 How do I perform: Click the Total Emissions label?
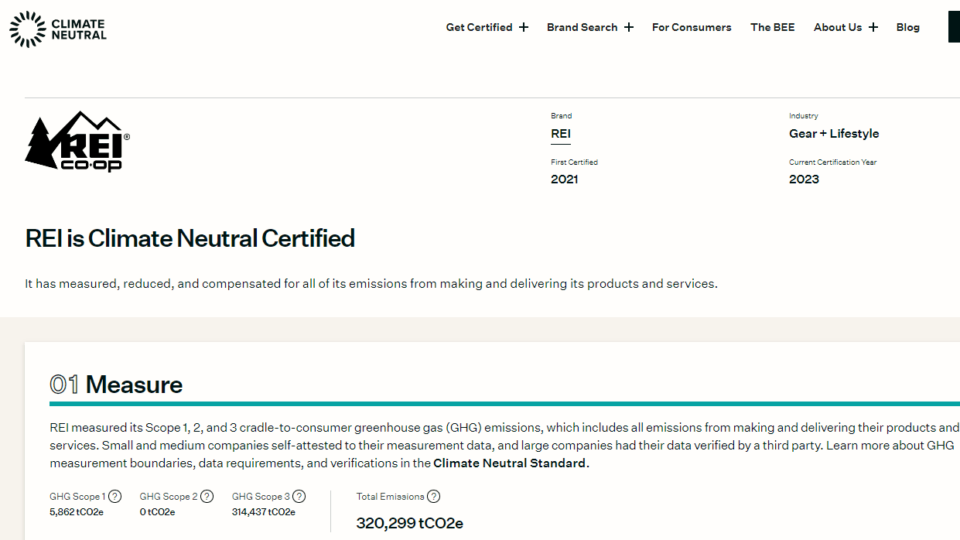[x=390, y=497]
